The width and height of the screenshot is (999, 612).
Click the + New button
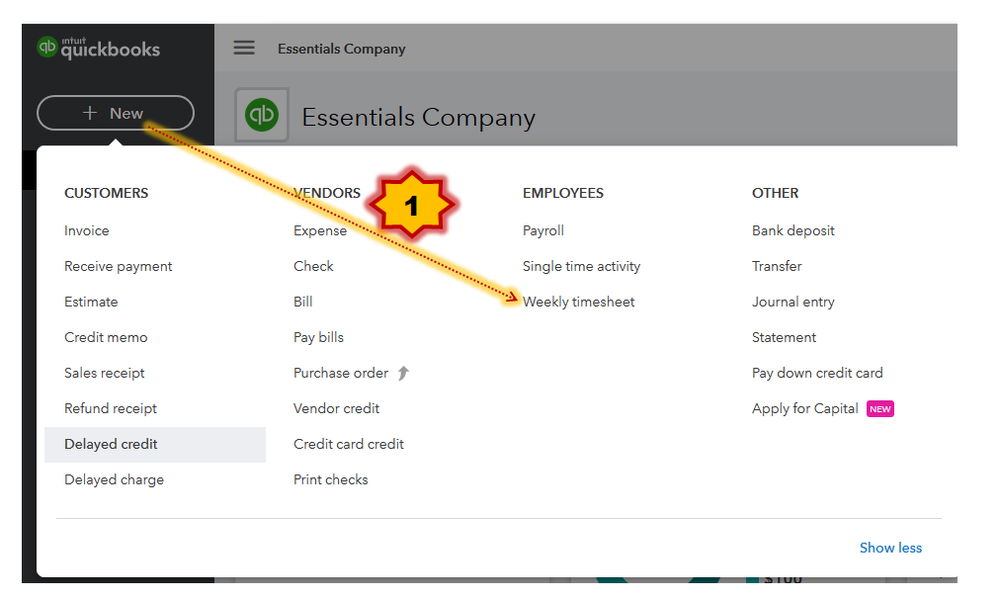[115, 113]
